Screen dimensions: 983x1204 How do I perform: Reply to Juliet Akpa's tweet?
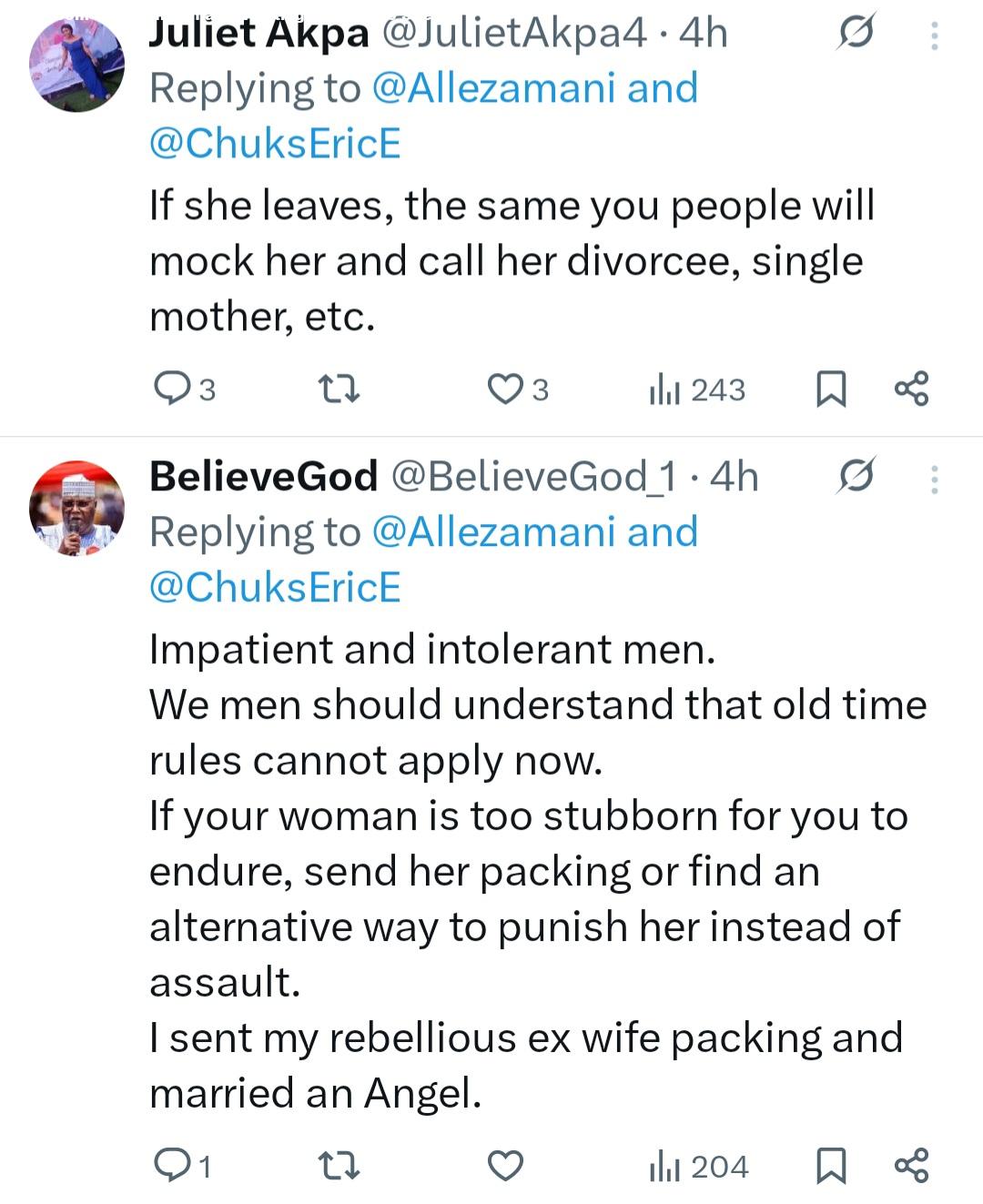click(171, 389)
